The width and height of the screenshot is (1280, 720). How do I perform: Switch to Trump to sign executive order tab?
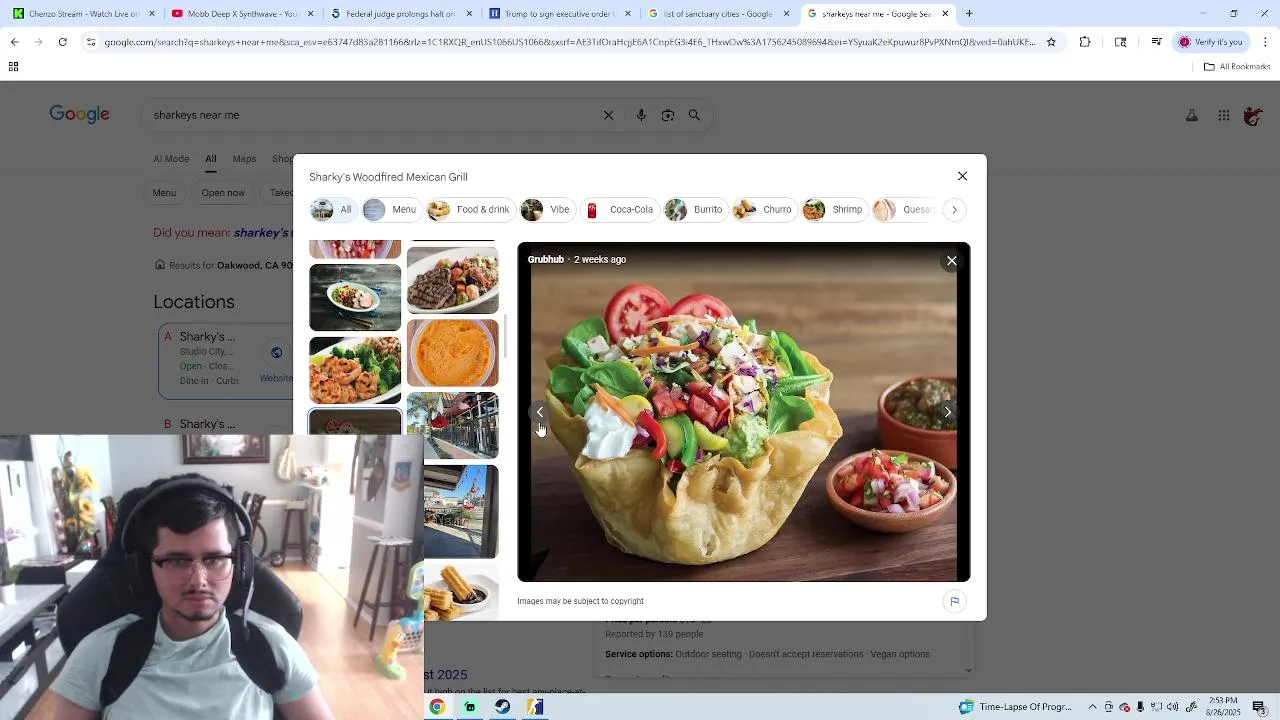click(559, 14)
